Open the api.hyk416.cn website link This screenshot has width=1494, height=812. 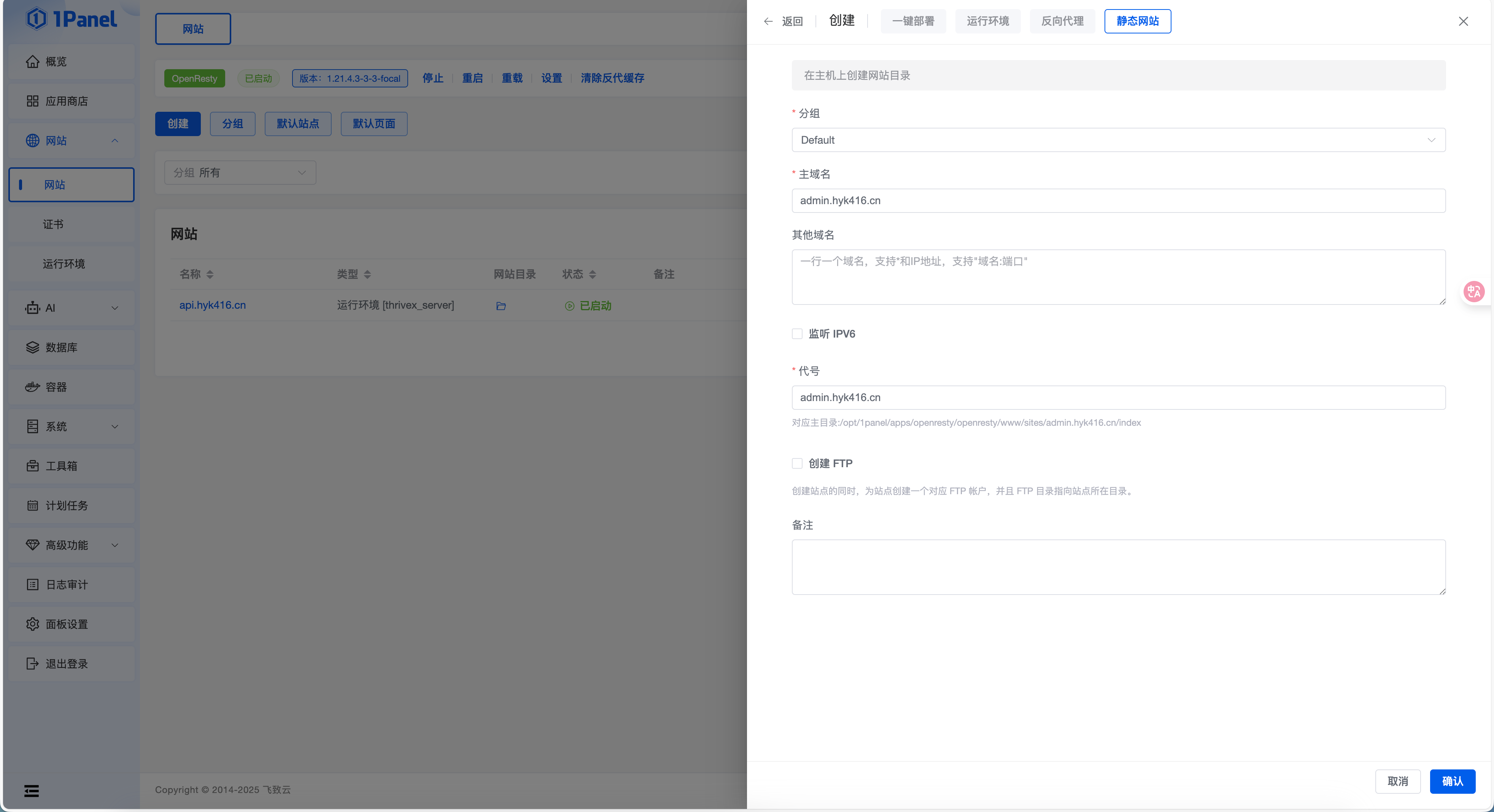(x=212, y=305)
